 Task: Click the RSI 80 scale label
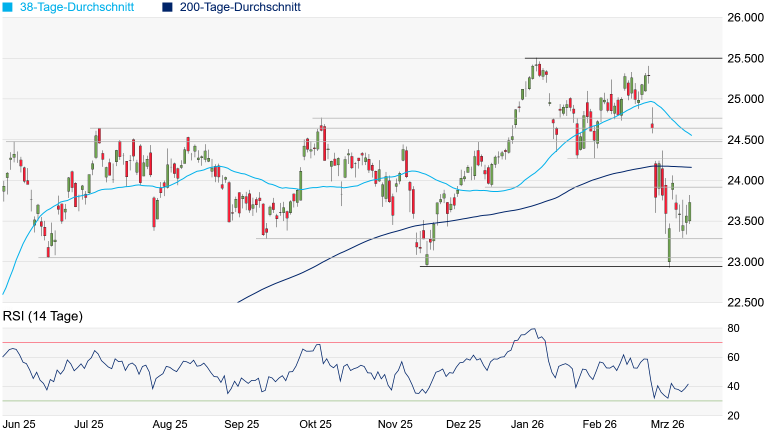732,328
